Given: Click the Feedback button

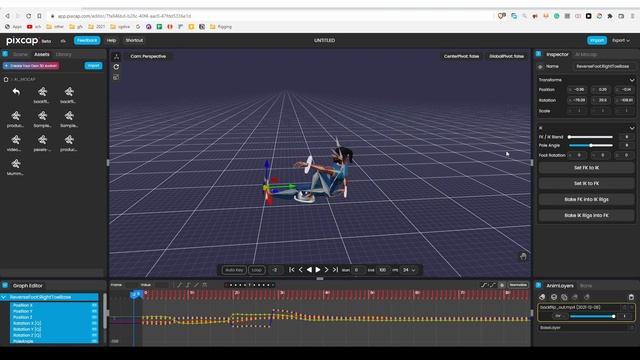Looking at the screenshot, I should pyautogui.click(x=87, y=40).
